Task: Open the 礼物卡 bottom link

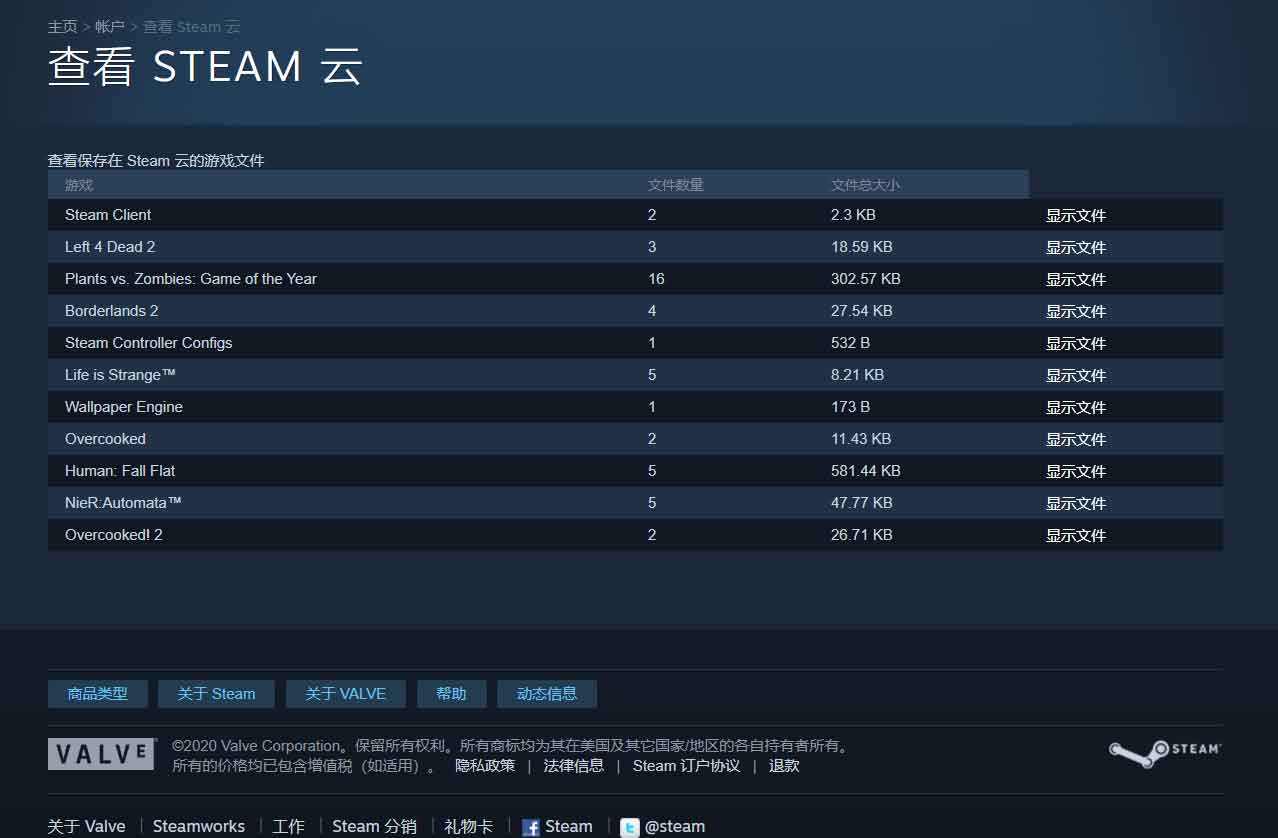Action: [x=469, y=827]
